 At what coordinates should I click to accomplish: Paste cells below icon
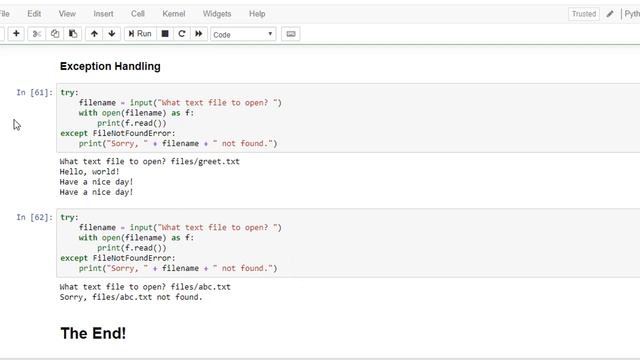pos(73,34)
